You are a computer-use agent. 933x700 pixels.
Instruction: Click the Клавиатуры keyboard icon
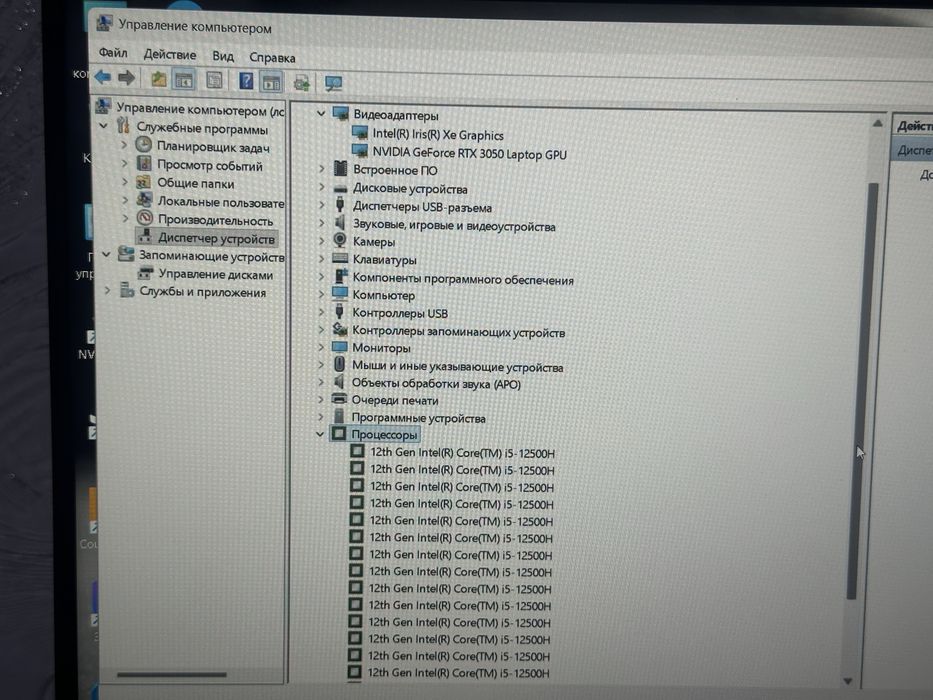click(340, 258)
